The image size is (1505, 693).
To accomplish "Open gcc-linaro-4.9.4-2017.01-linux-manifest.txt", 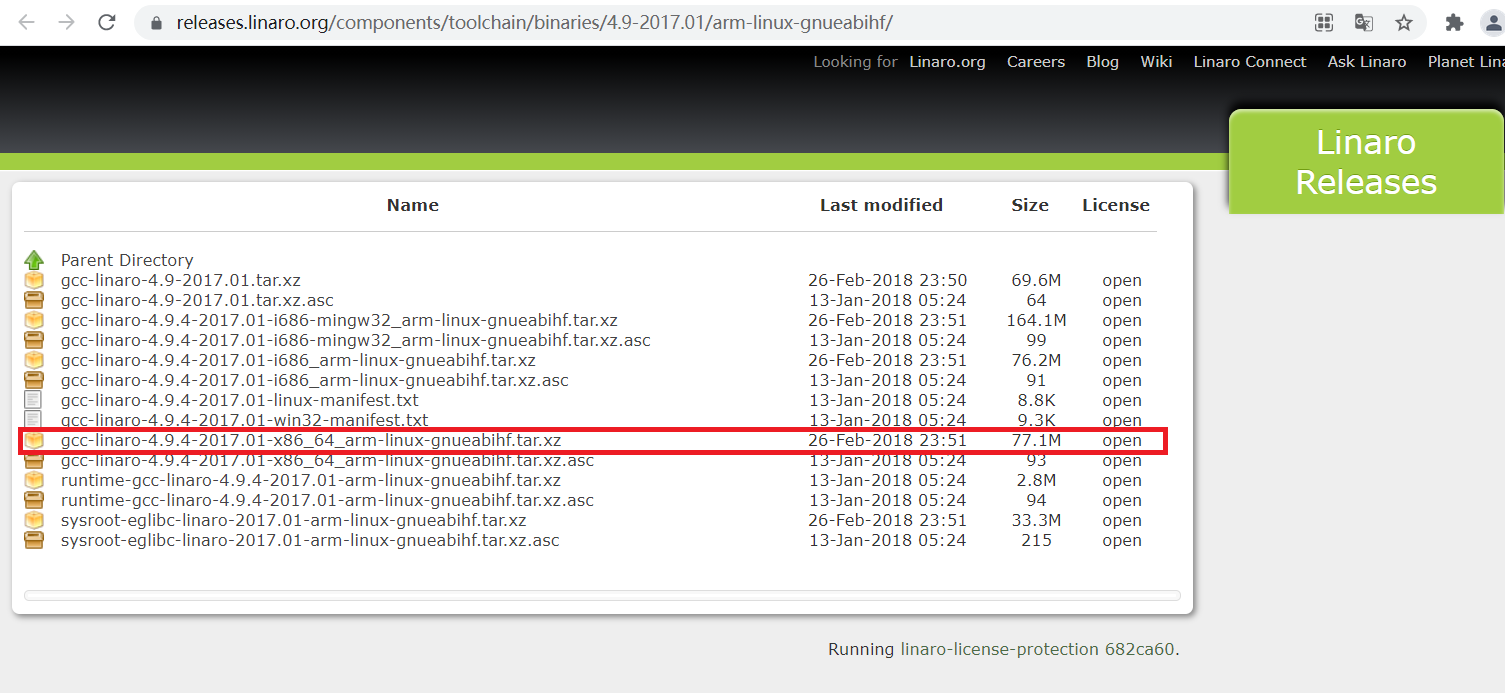I will (x=240, y=400).
